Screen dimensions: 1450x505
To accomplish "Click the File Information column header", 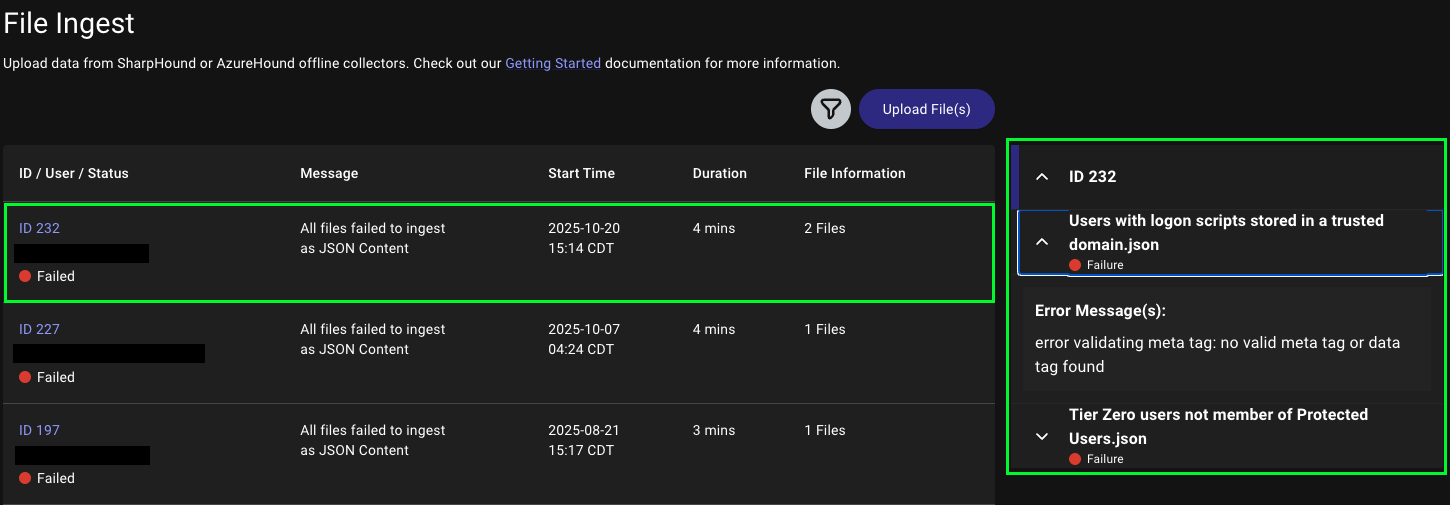I will point(855,173).
